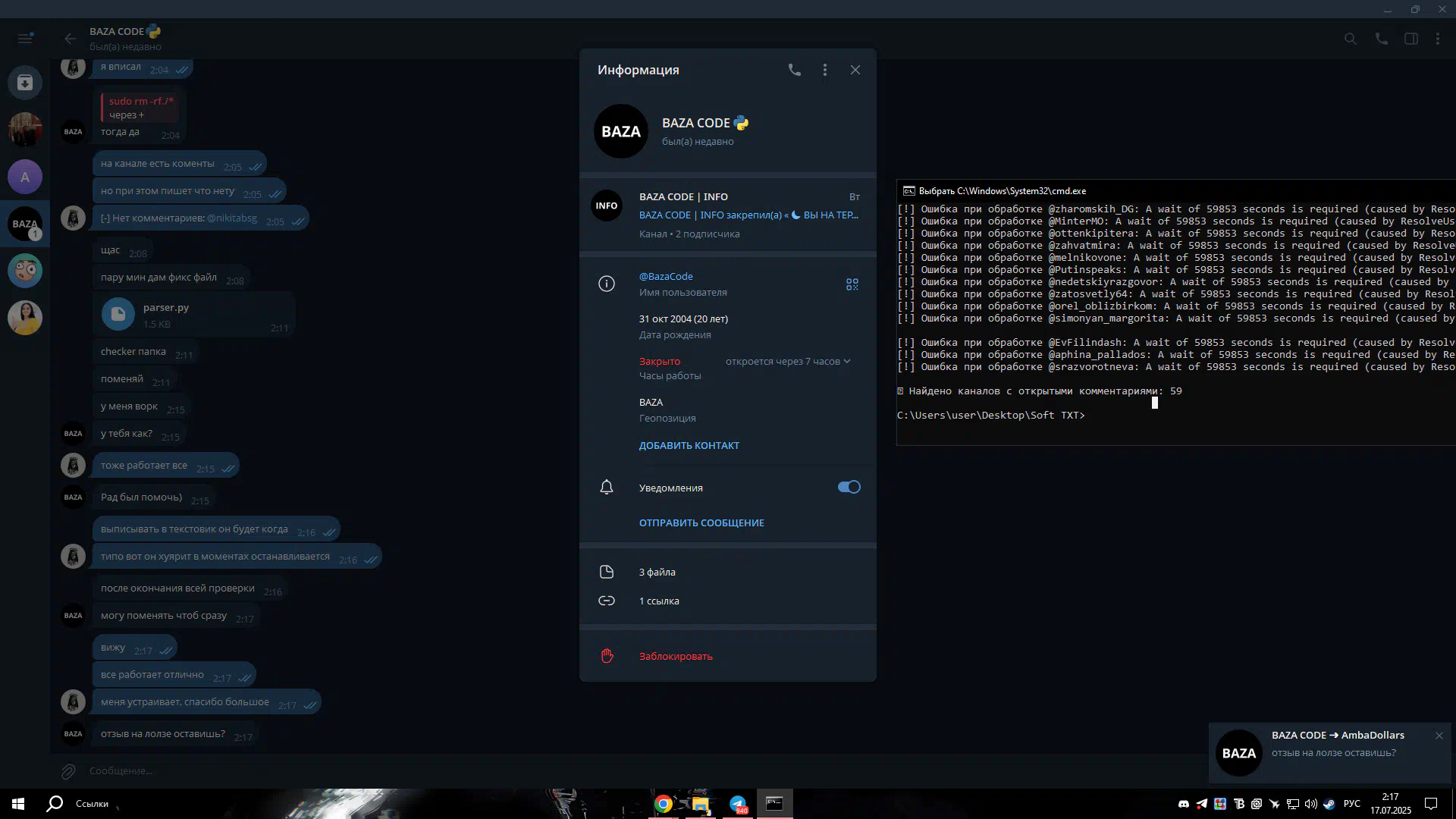Open Telegram hamburger menu

(x=25, y=38)
